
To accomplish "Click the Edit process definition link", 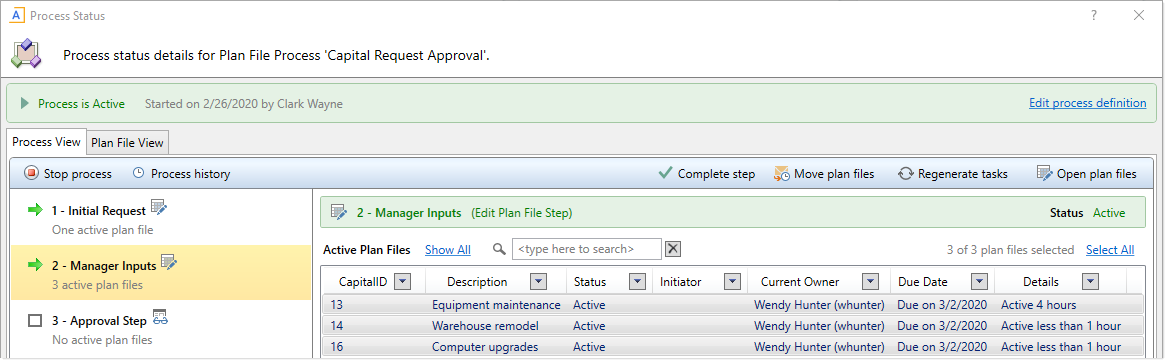I will (x=1087, y=103).
